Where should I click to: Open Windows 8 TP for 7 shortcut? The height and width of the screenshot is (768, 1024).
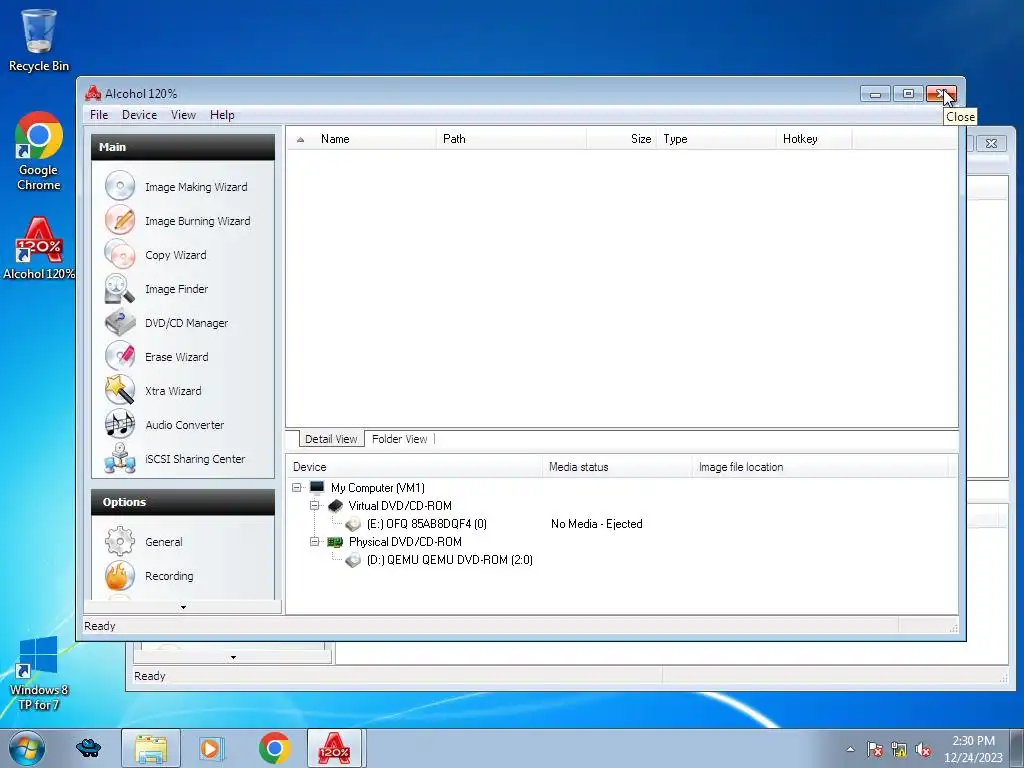[x=39, y=673]
